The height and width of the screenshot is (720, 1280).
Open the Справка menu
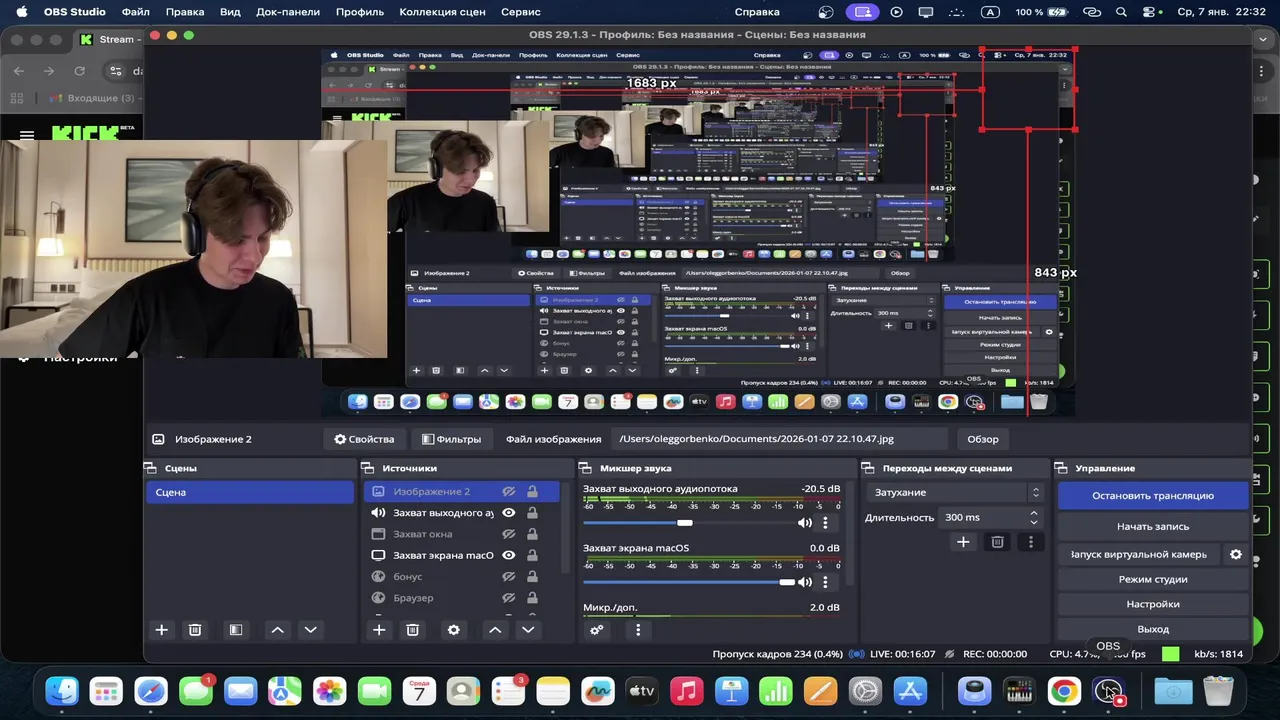pyautogui.click(x=757, y=12)
